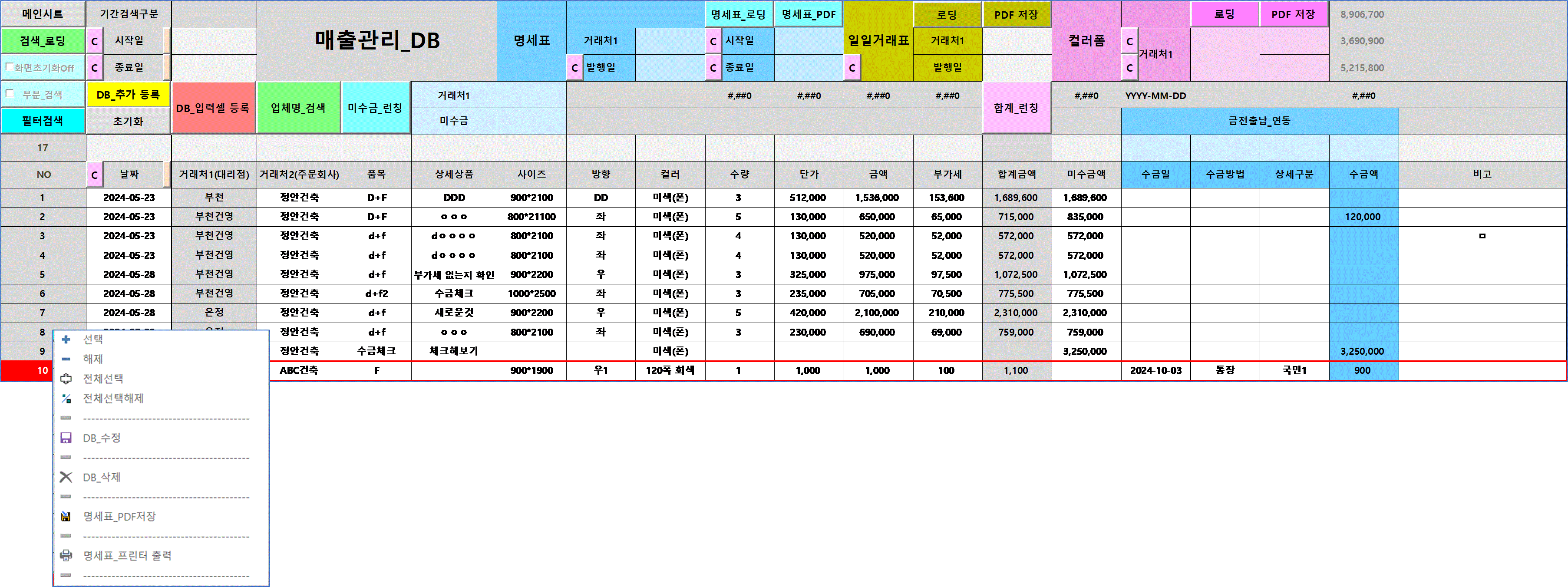Click the 새로운것 cell in row 7
1568x587 pixels.
coord(453,312)
